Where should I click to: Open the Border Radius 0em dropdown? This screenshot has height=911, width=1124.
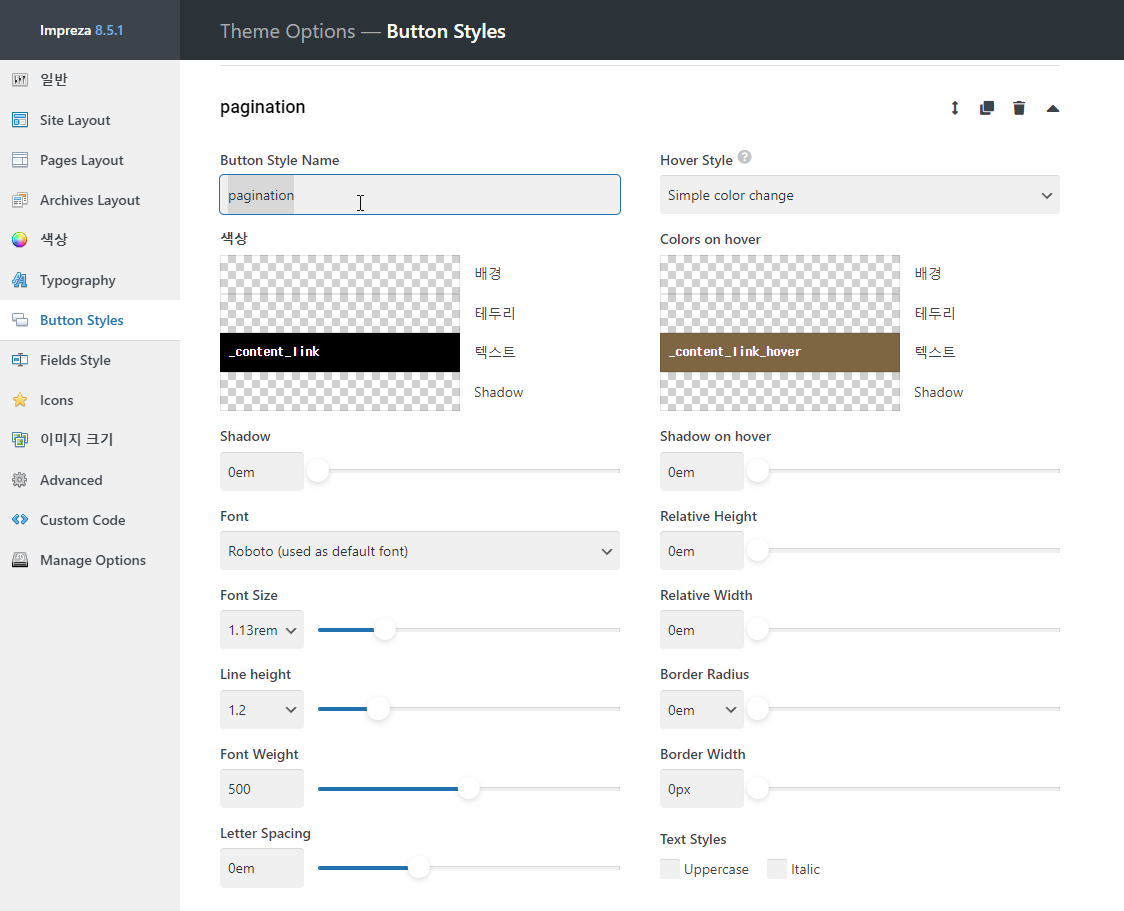(x=702, y=710)
